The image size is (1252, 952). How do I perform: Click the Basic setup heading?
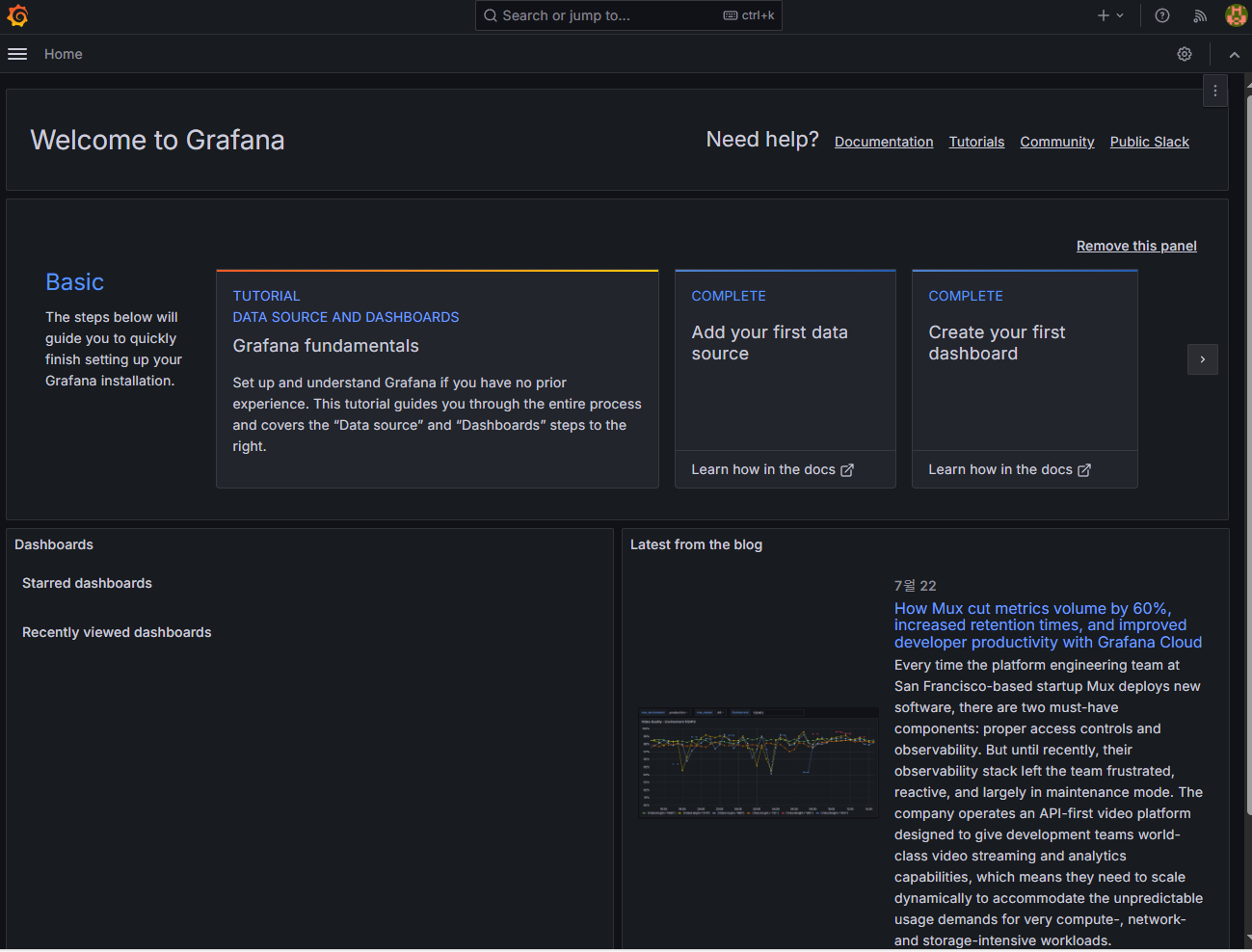[x=74, y=282]
